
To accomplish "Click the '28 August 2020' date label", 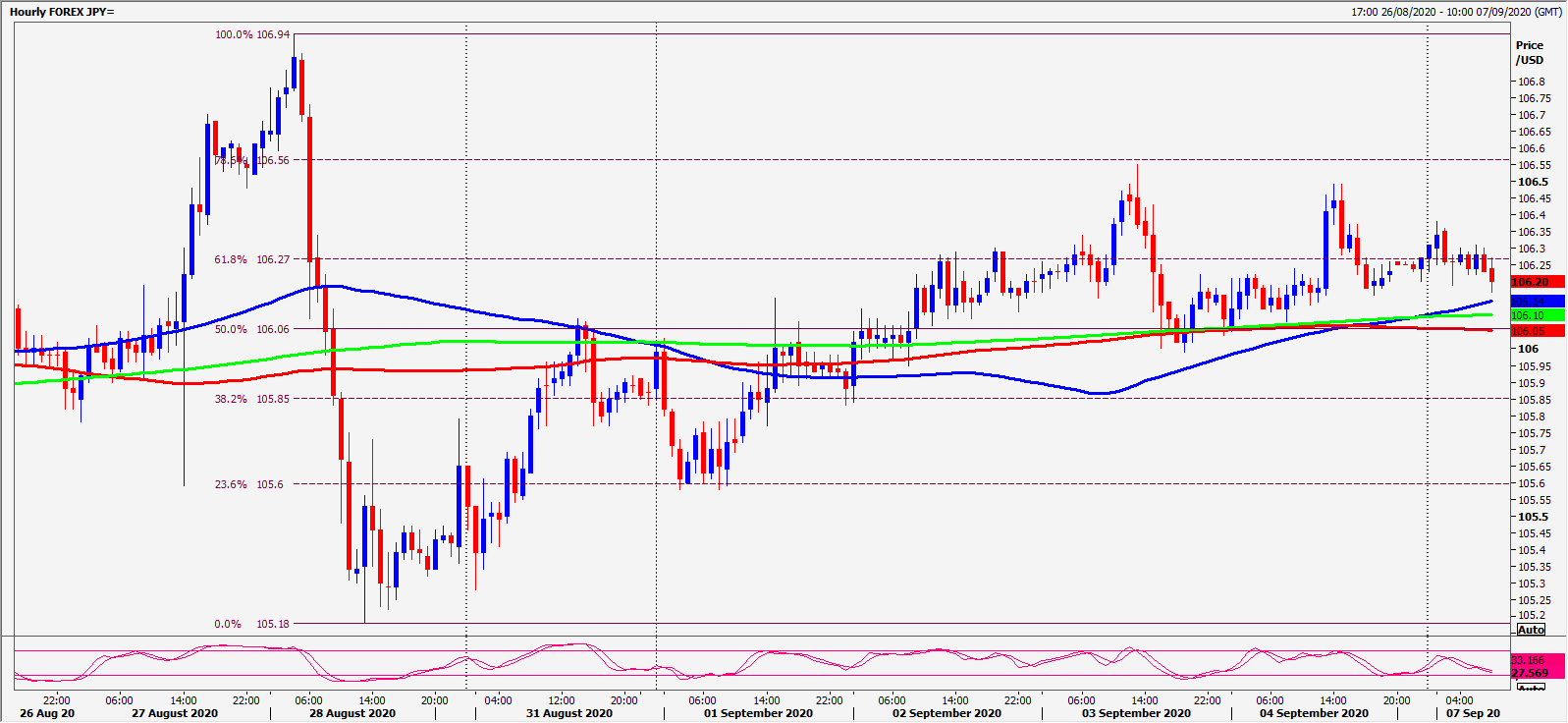I will pos(352,713).
